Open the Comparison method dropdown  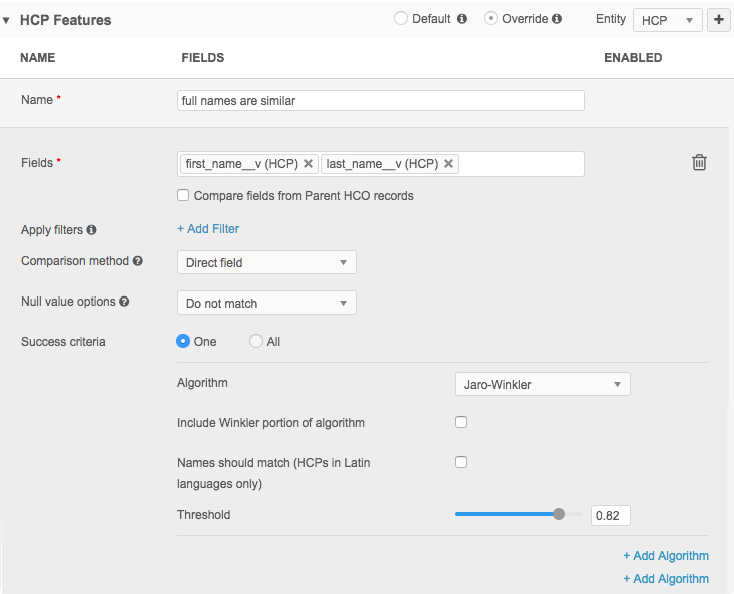pyautogui.click(x=266, y=262)
